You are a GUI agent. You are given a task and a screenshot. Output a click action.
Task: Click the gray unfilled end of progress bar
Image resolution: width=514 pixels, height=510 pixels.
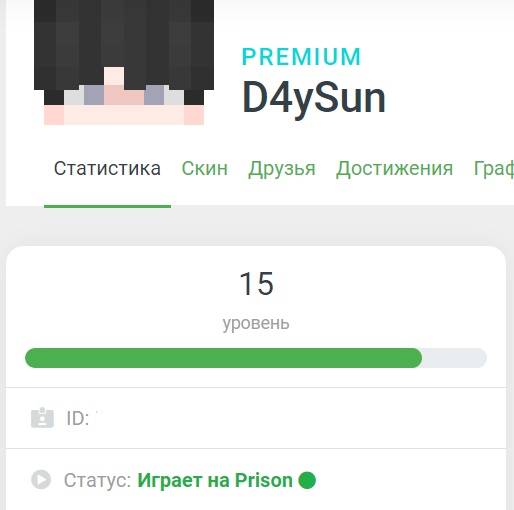[455, 358]
